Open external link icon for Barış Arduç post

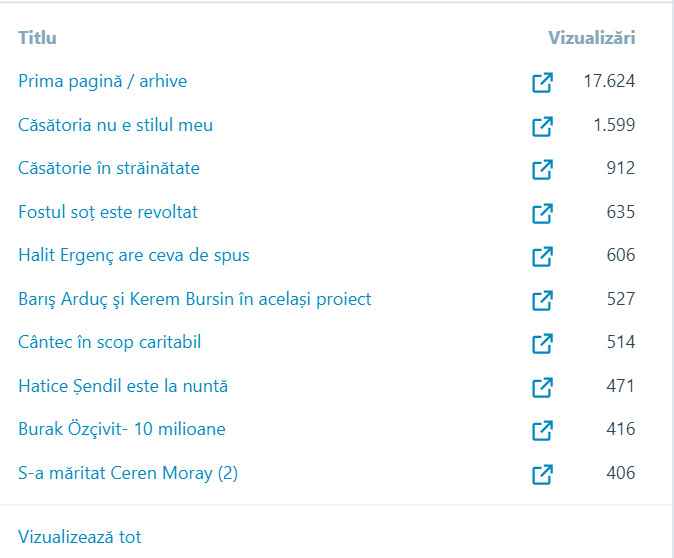click(x=542, y=300)
